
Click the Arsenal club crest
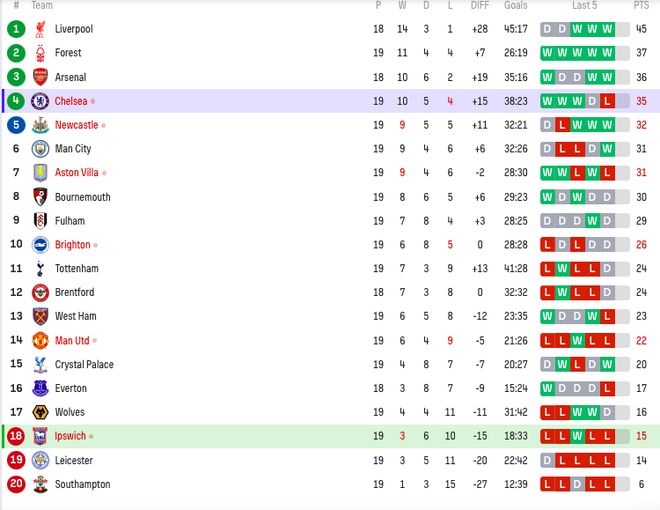tap(40, 77)
